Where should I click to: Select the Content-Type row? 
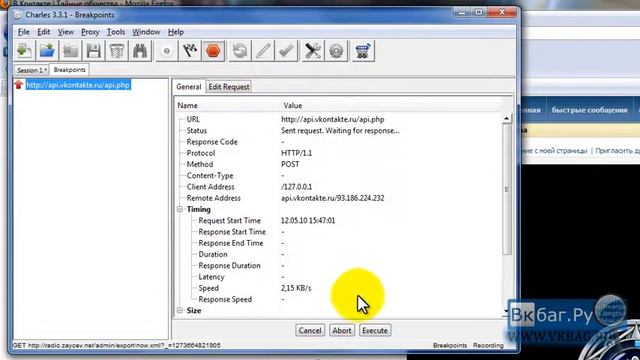pyautogui.click(x=339, y=176)
